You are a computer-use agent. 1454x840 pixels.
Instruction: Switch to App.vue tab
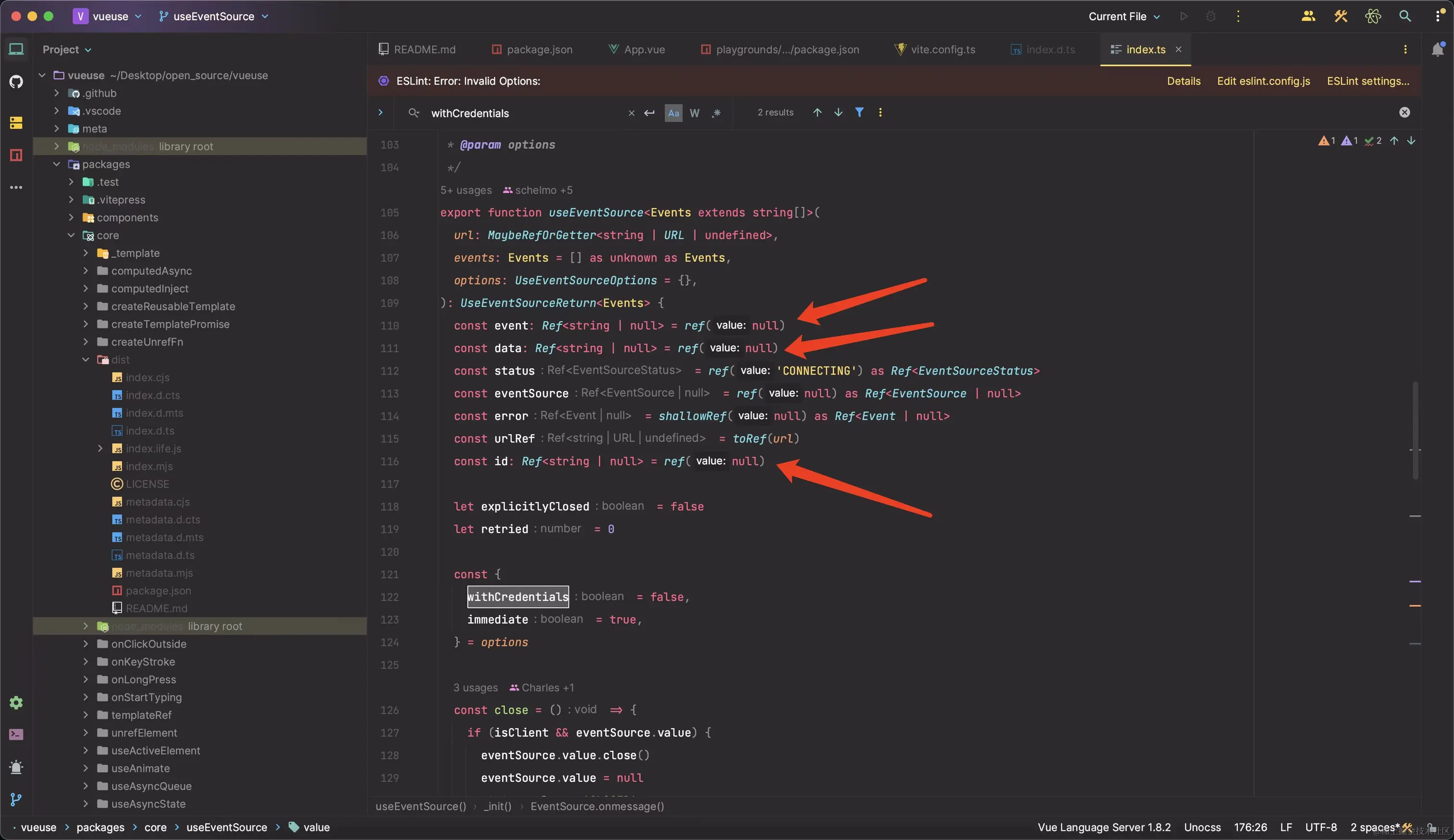pos(637,50)
